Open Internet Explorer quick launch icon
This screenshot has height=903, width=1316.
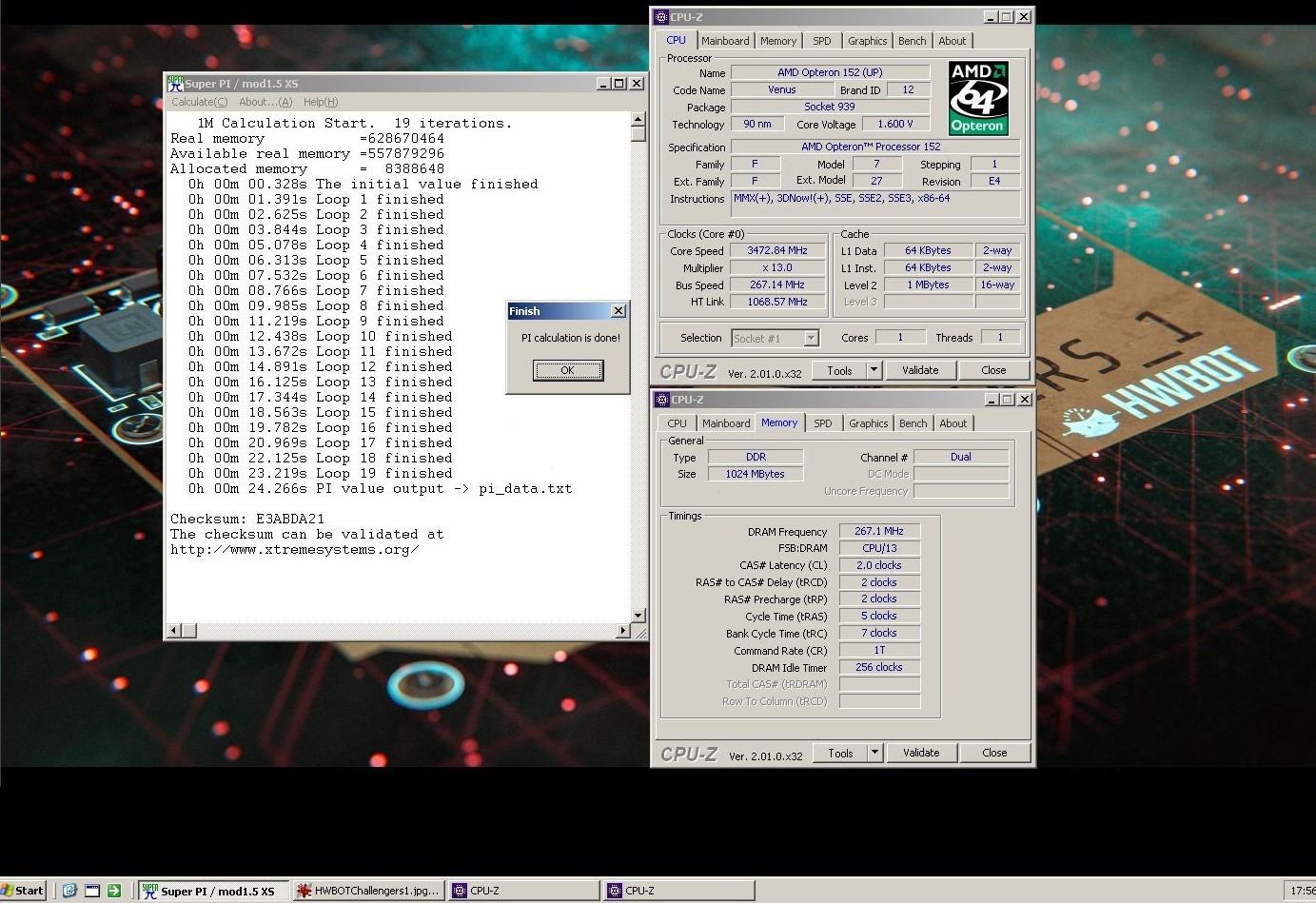[x=69, y=891]
